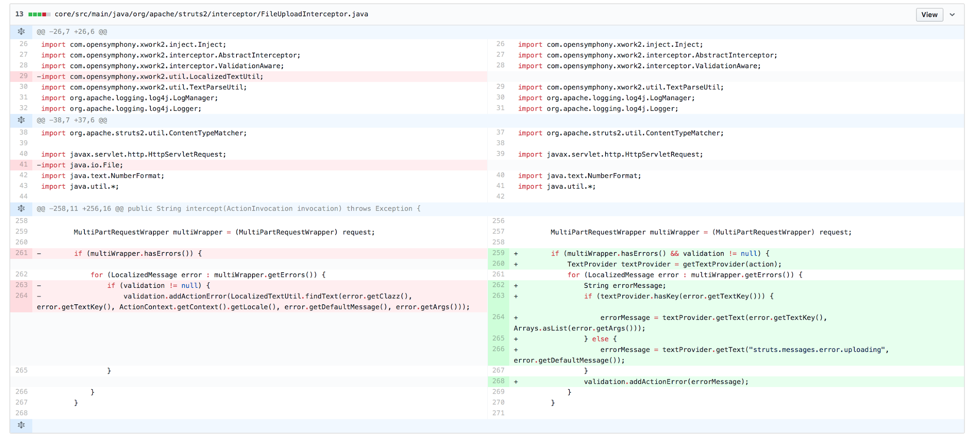Click added line number 259 on right
This screenshot has height=440, width=975.
[x=499, y=253]
